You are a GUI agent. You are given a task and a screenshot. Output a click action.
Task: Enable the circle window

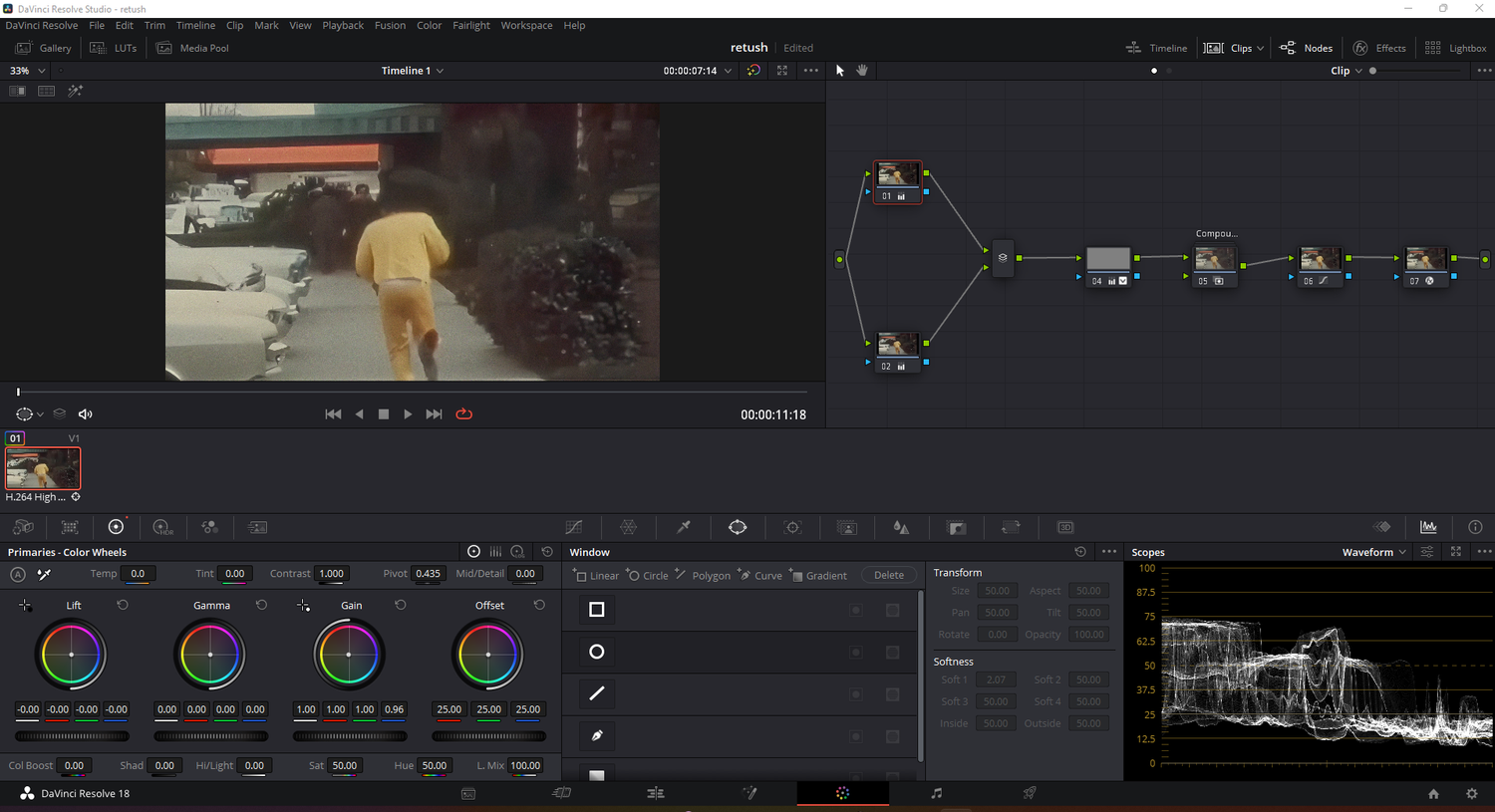point(597,652)
